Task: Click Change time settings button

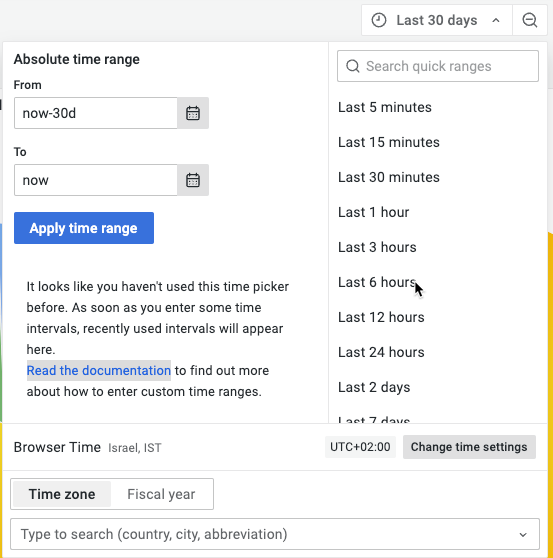Action: [469, 447]
